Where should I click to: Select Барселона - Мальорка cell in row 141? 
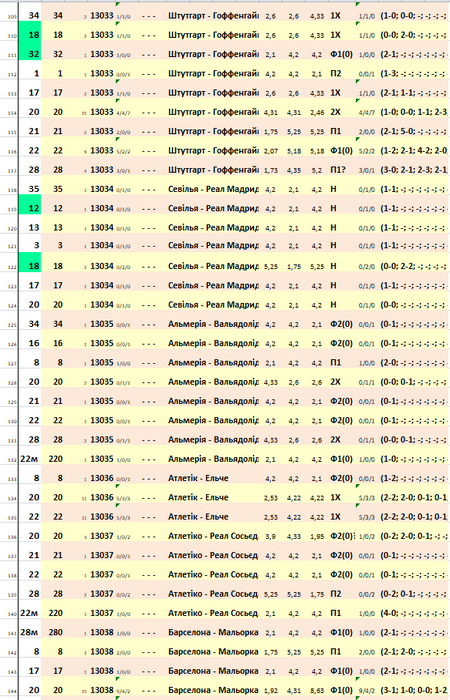point(213,632)
